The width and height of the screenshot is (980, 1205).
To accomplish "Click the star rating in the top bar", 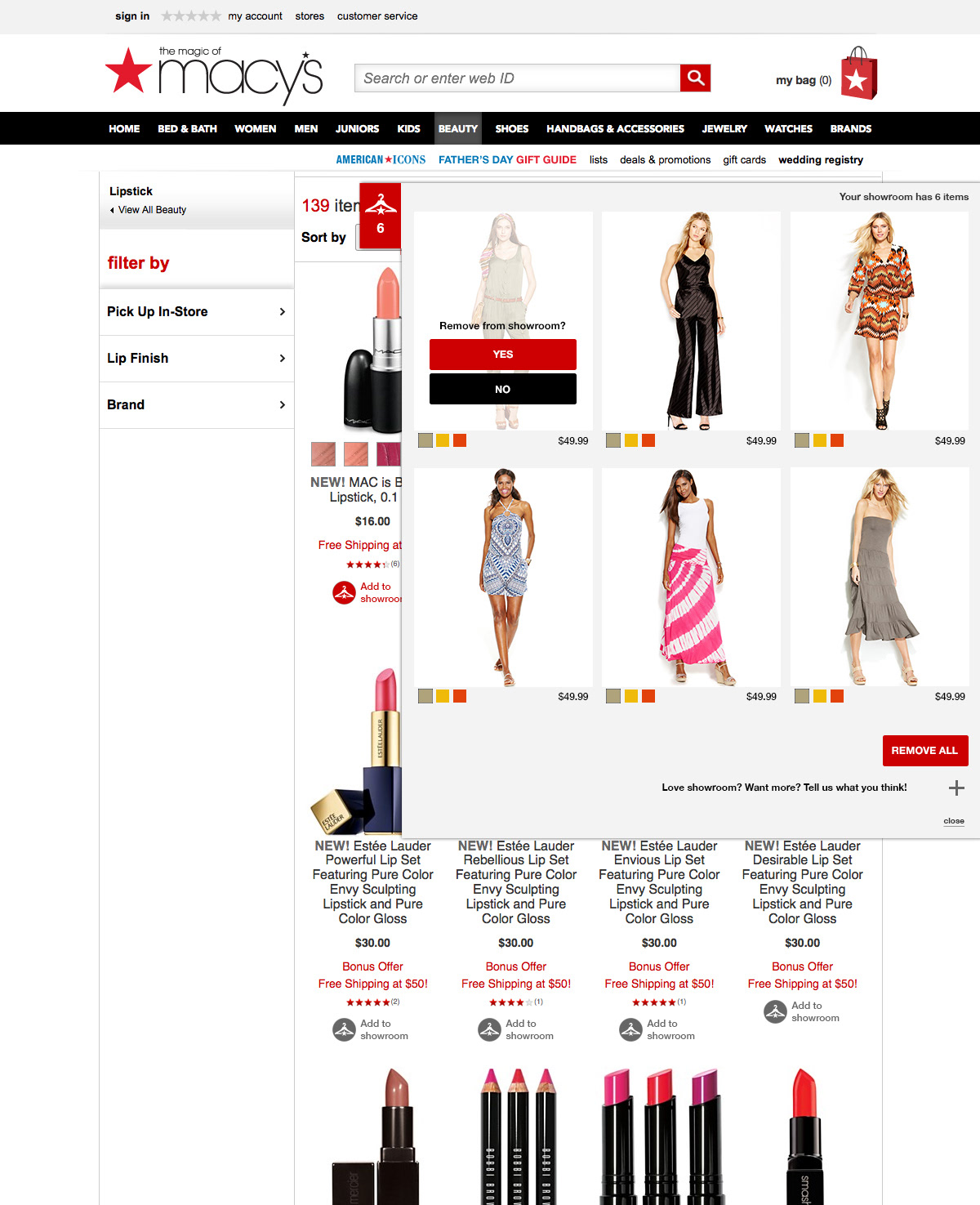I will [191, 16].
